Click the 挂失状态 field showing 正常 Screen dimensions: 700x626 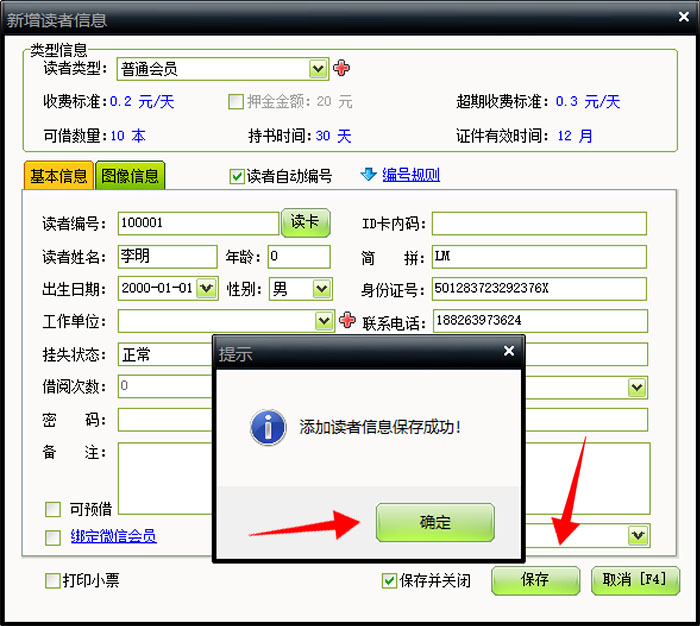pos(165,355)
